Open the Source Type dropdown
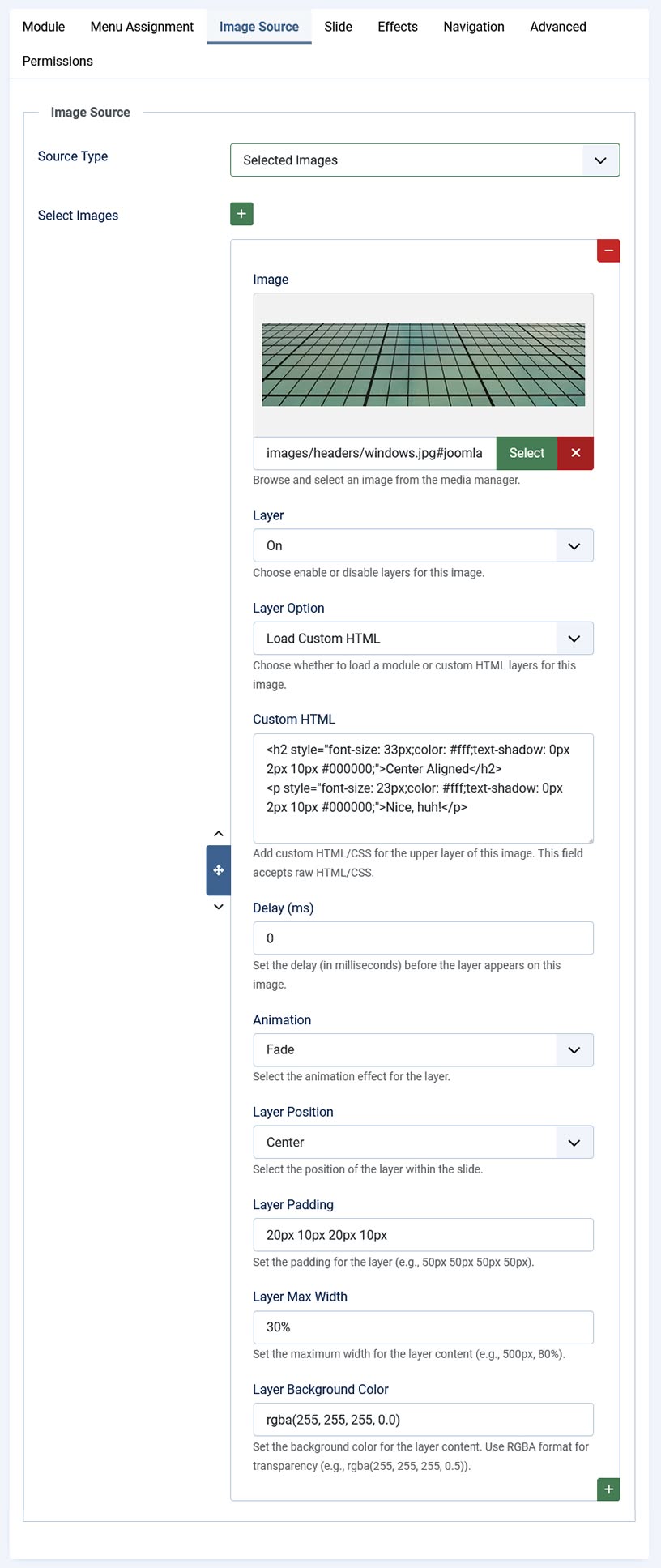This screenshot has width=661, height=1568. click(x=424, y=160)
